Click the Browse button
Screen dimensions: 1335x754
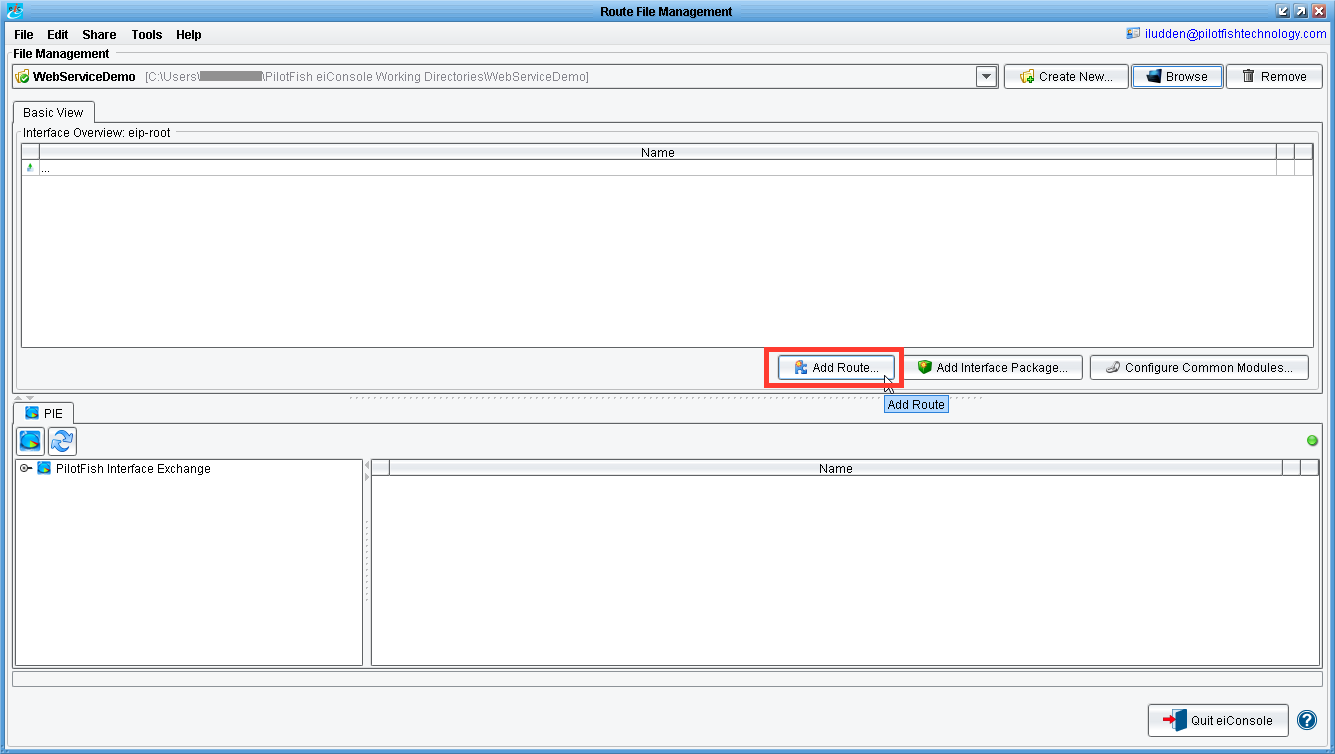(x=1178, y=76)
